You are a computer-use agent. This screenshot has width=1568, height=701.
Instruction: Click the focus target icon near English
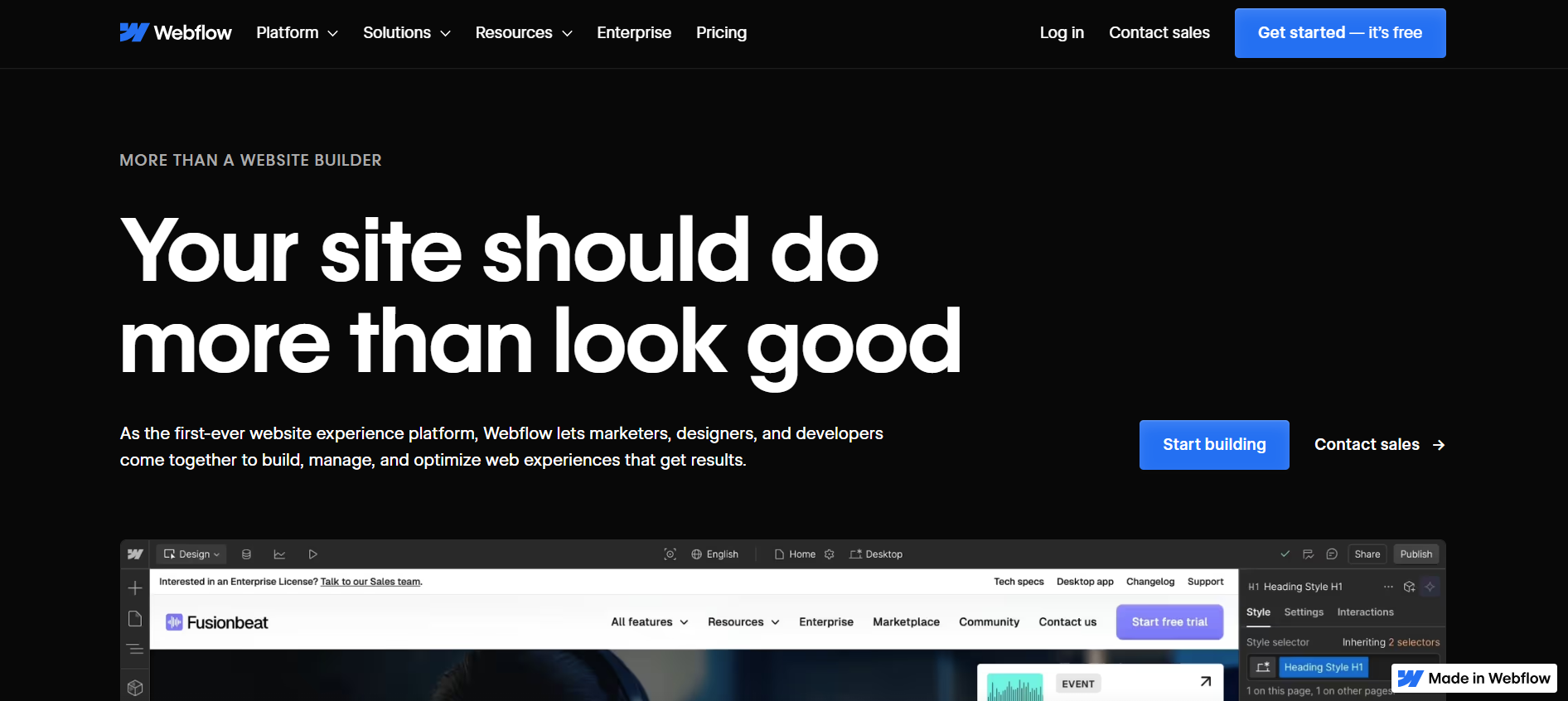tap(670, 554)
